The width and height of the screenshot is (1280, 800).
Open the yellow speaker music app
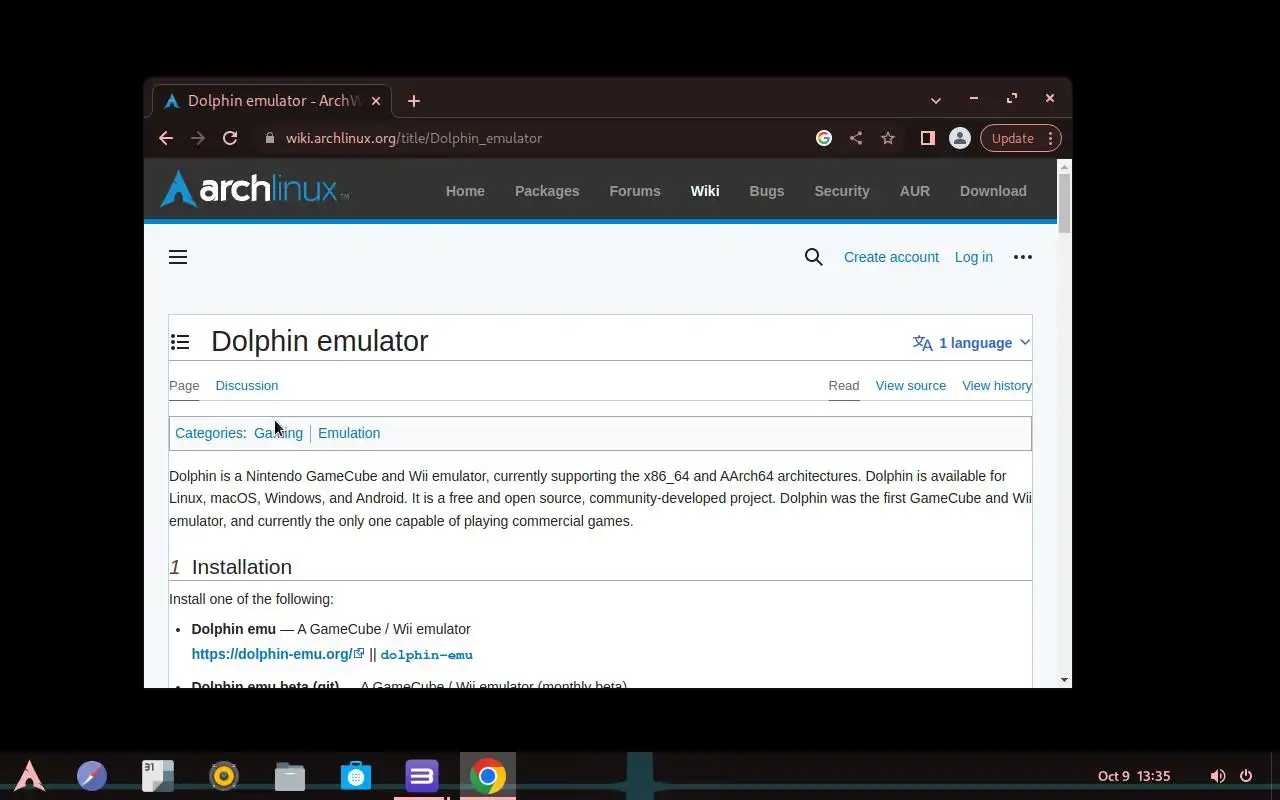224,776
